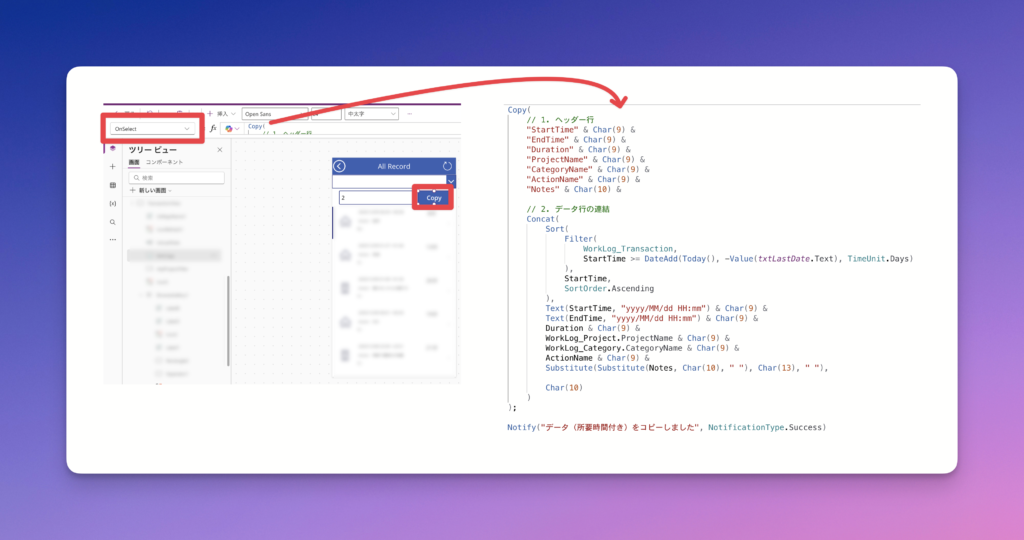Close the Tree view panel
Viewport: 1024px width, 540px height.
[x=218, y=149]
